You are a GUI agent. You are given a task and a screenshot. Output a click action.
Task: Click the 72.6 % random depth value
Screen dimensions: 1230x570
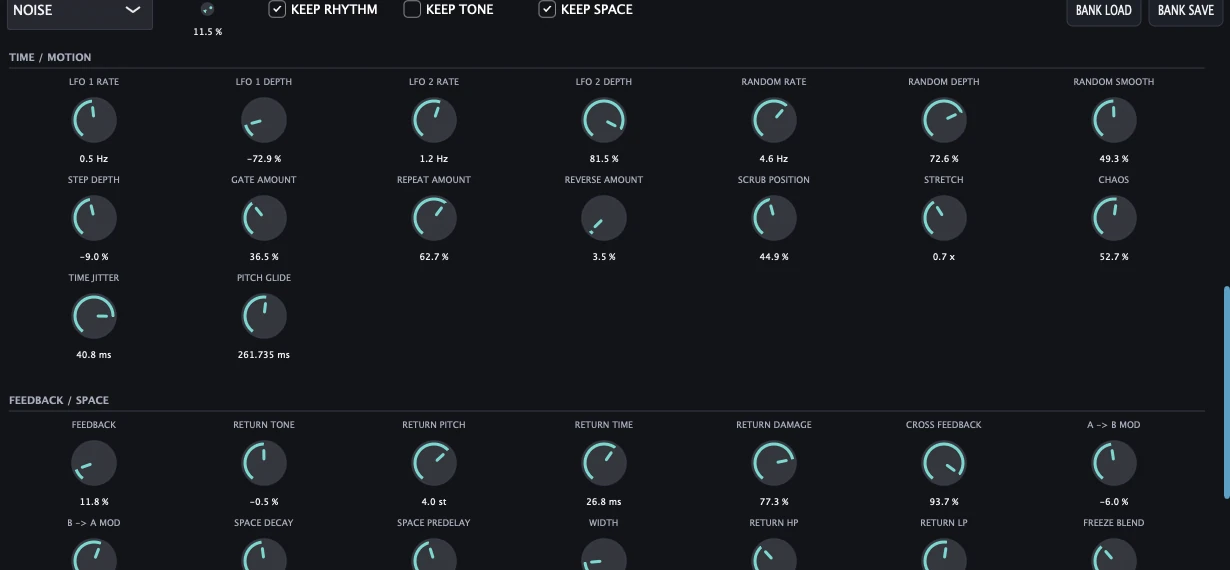[944, 159]
